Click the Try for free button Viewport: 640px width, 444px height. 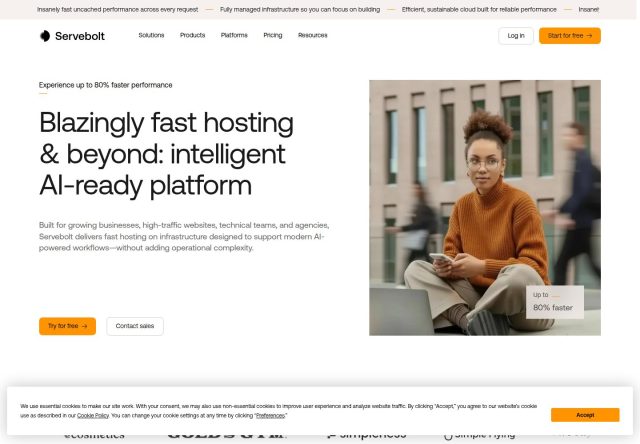click(67, 326)
